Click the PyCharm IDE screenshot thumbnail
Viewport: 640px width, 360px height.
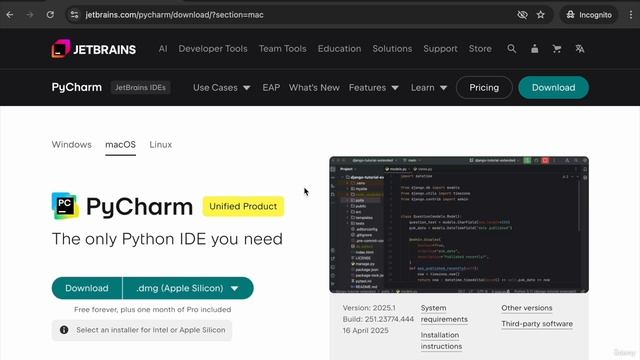[459, 224]
